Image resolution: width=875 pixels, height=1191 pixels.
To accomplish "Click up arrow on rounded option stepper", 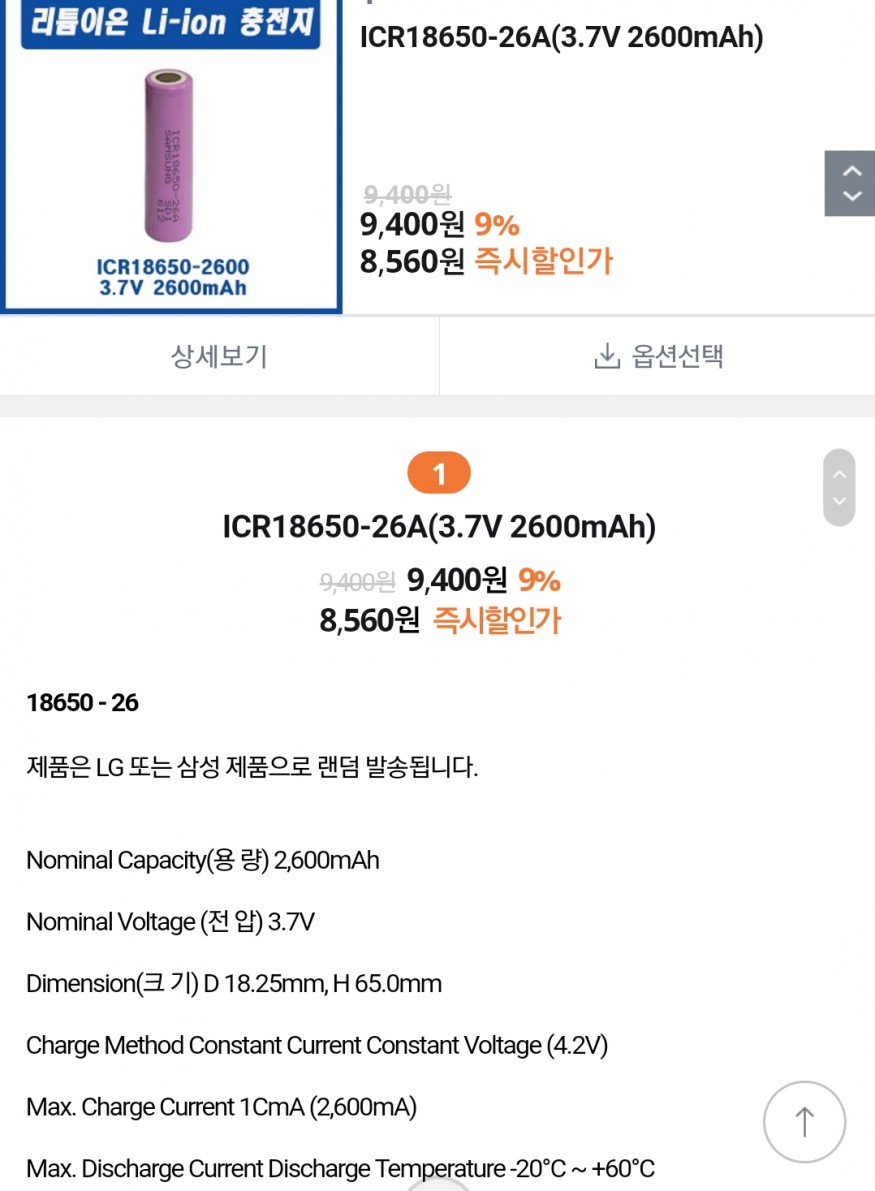I will tap(839, 474).
